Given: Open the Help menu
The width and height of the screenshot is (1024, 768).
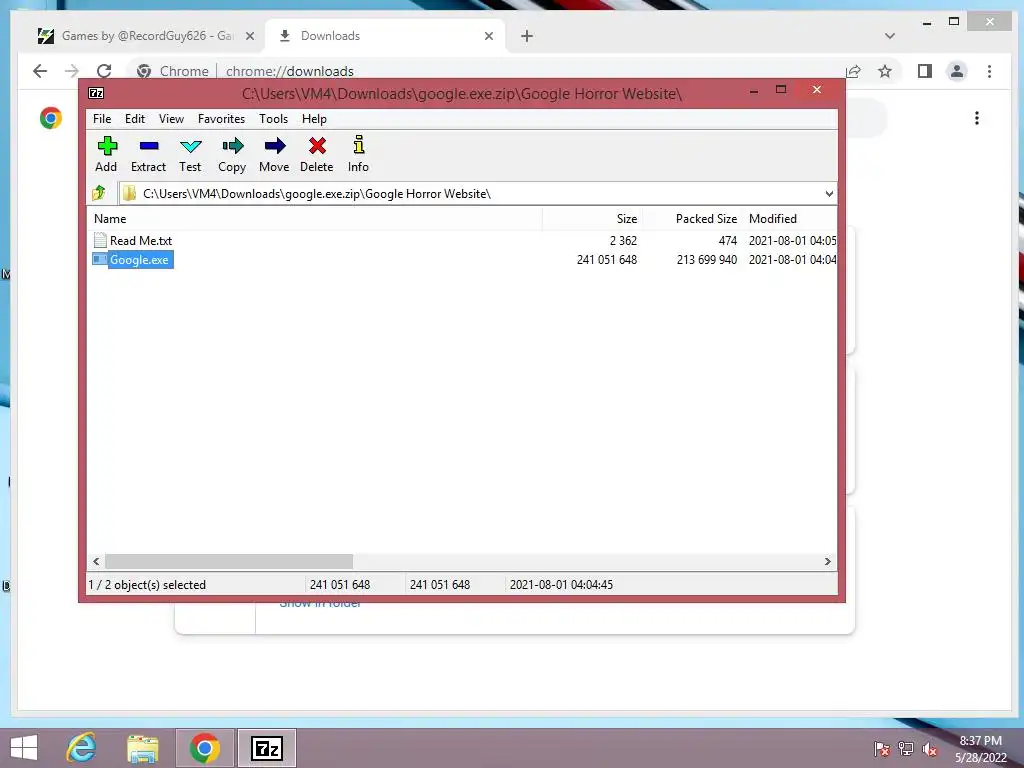Looking at the screenshot, I should [x=314, y=119].
